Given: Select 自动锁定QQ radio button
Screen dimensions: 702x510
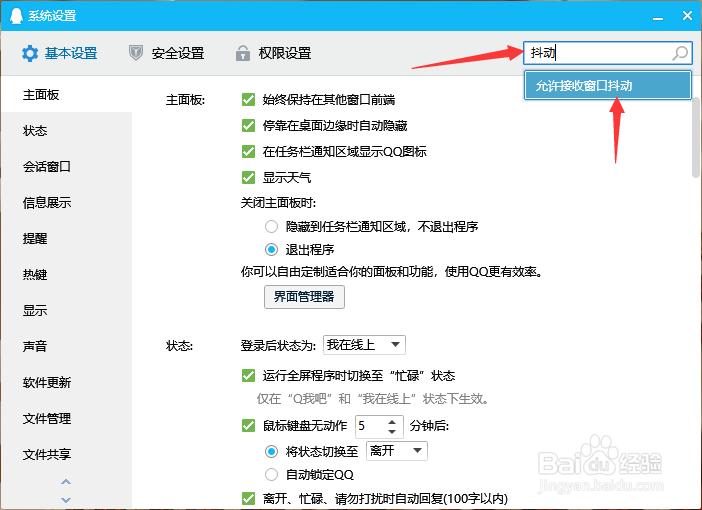Looking at the screenshot, I should (x=271, y=474).
